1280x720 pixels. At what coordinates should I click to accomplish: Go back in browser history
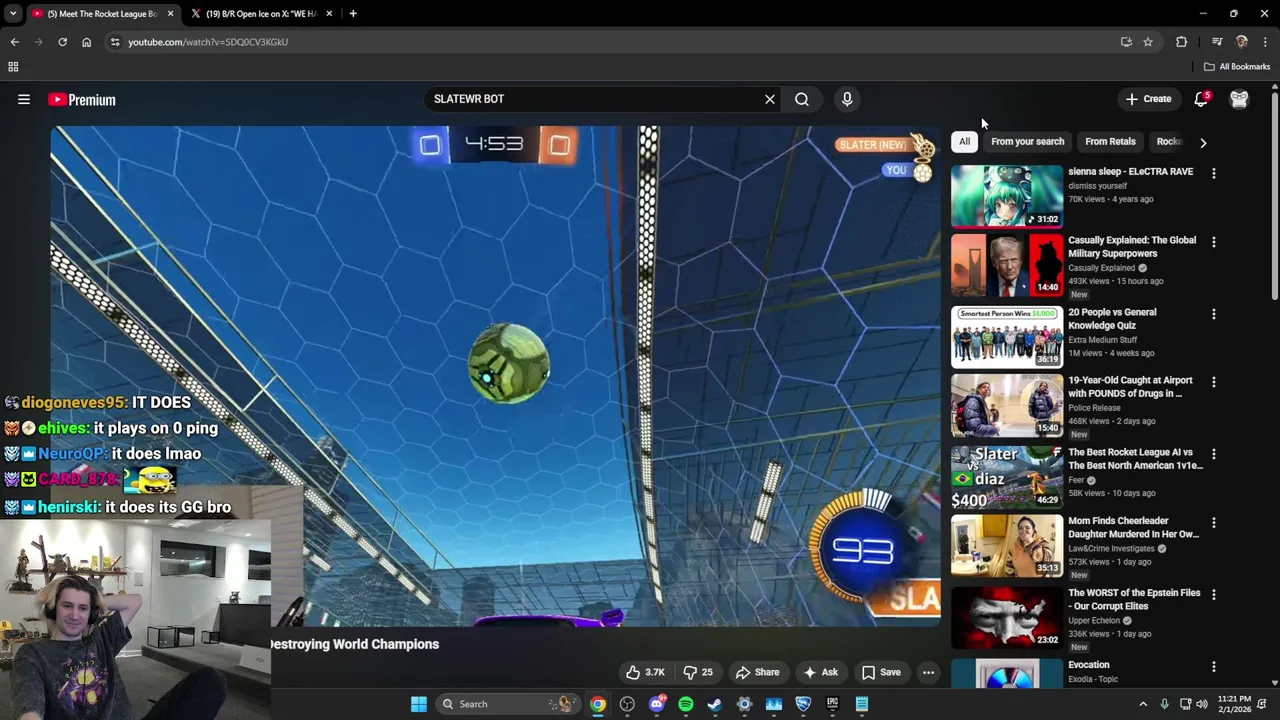(15, 42)
